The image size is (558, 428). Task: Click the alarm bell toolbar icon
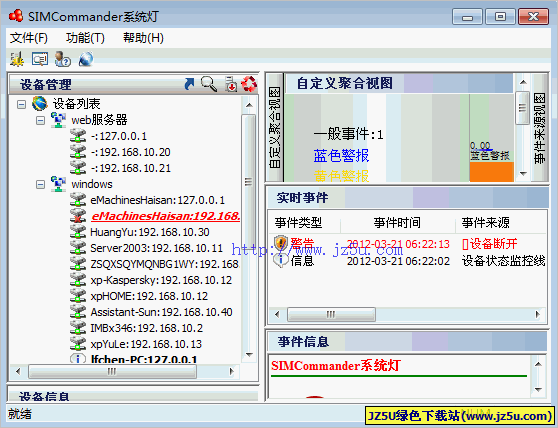pos(16,59)
